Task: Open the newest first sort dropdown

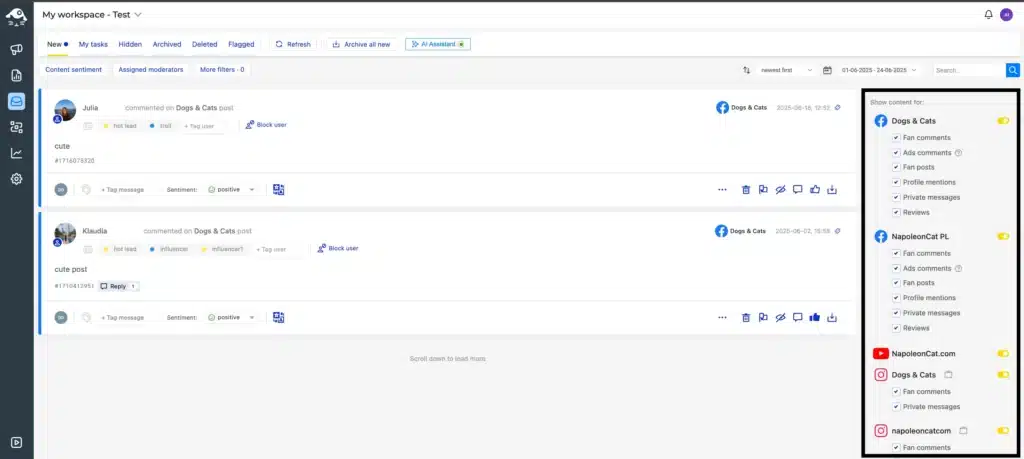Action: point(787,70)
